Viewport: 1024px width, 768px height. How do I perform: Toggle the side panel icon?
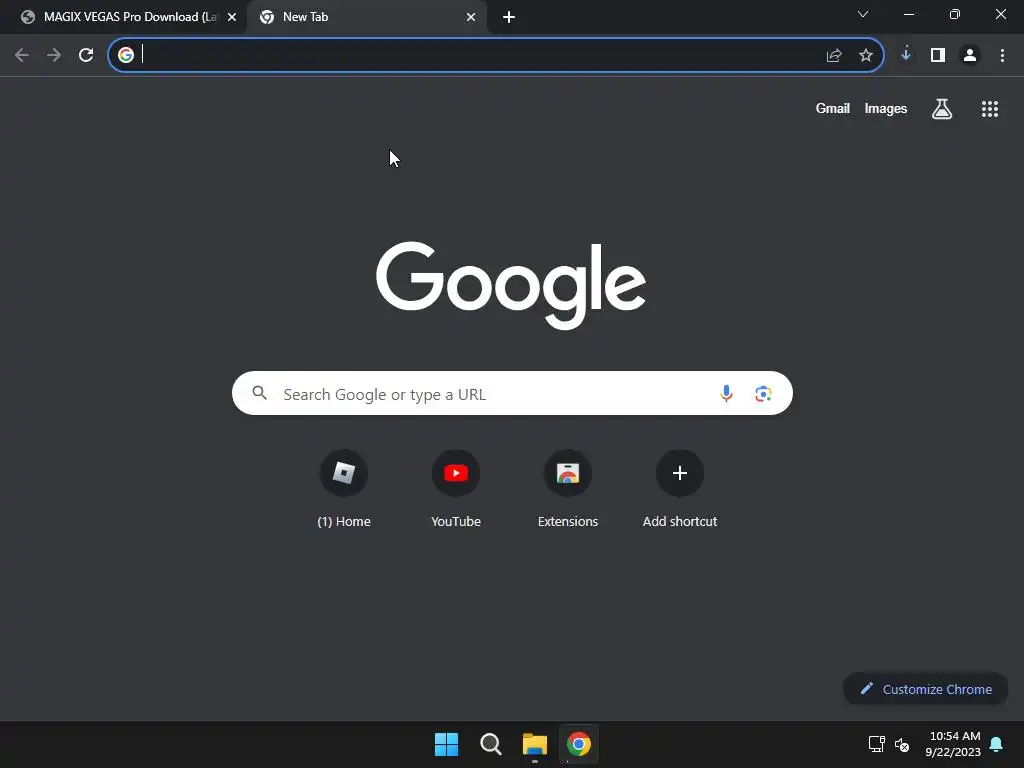[938, 56]
